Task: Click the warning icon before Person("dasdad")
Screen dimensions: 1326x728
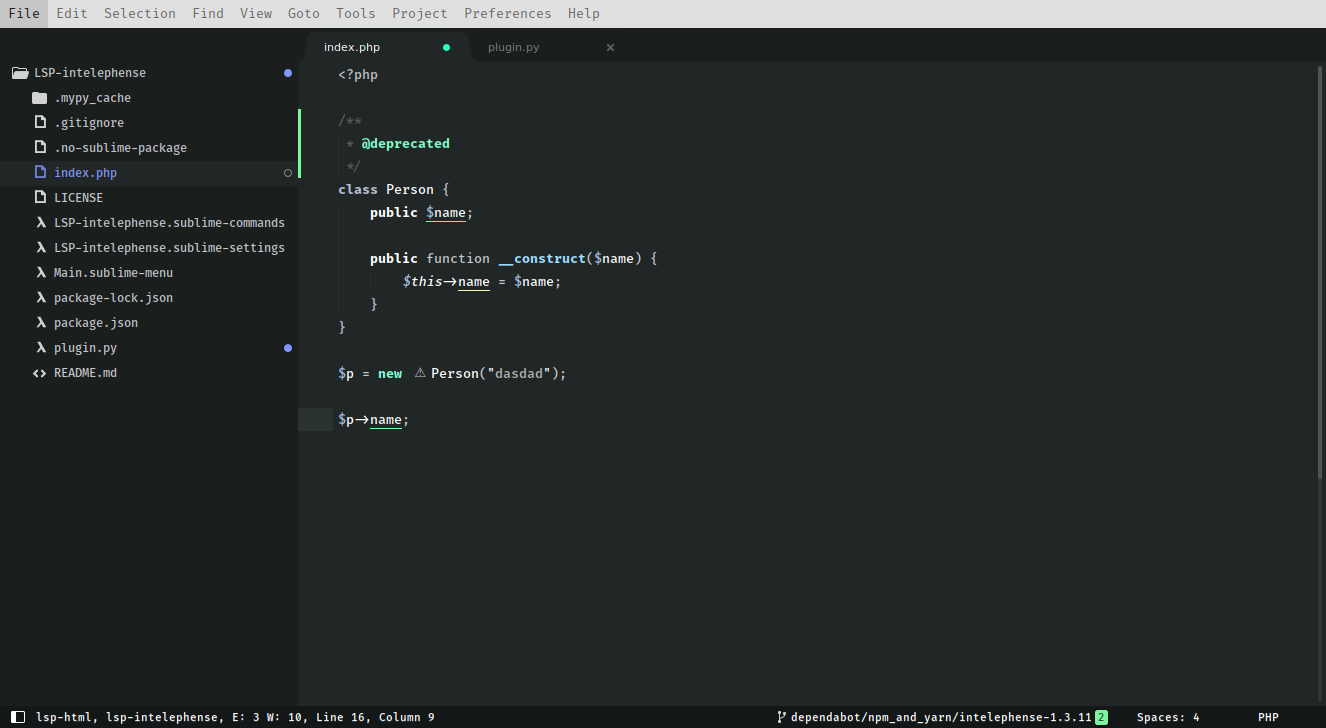Action: tap(420, 373)
